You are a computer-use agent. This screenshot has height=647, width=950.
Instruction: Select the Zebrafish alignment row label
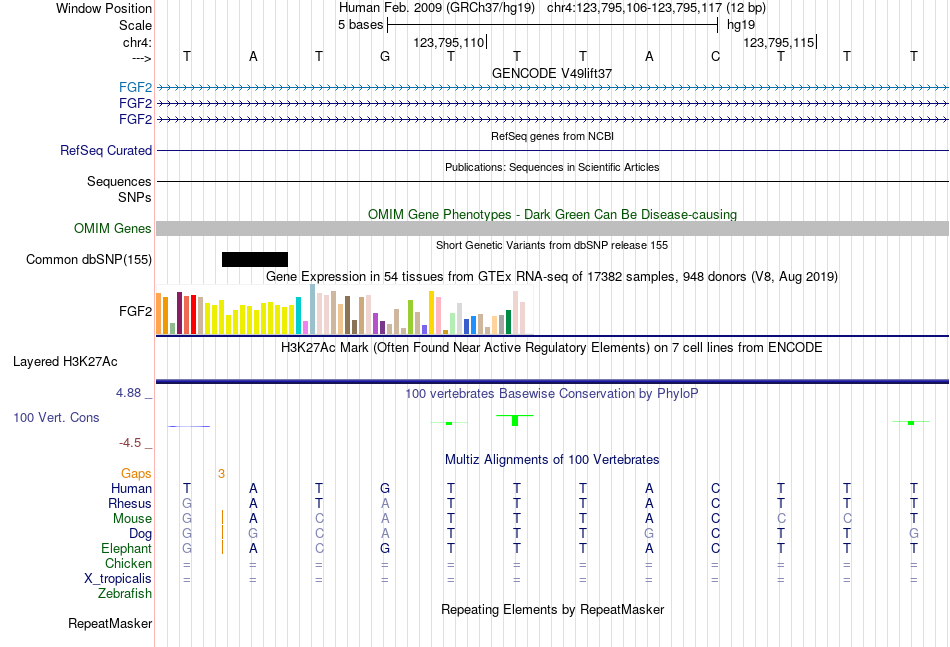tap(125, 594)
